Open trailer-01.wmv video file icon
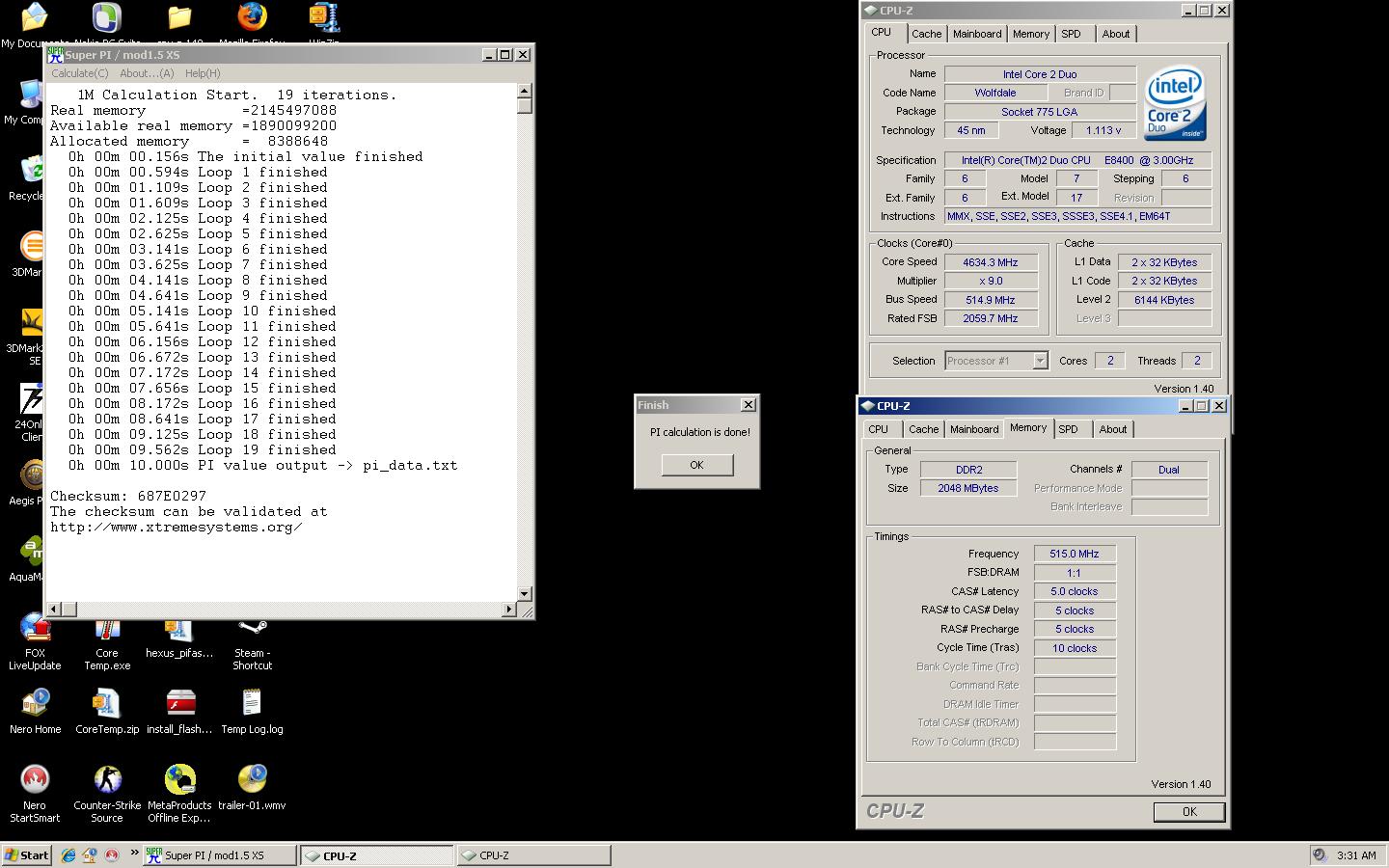This screenshot has height=868, width=1389. (252, 787)
